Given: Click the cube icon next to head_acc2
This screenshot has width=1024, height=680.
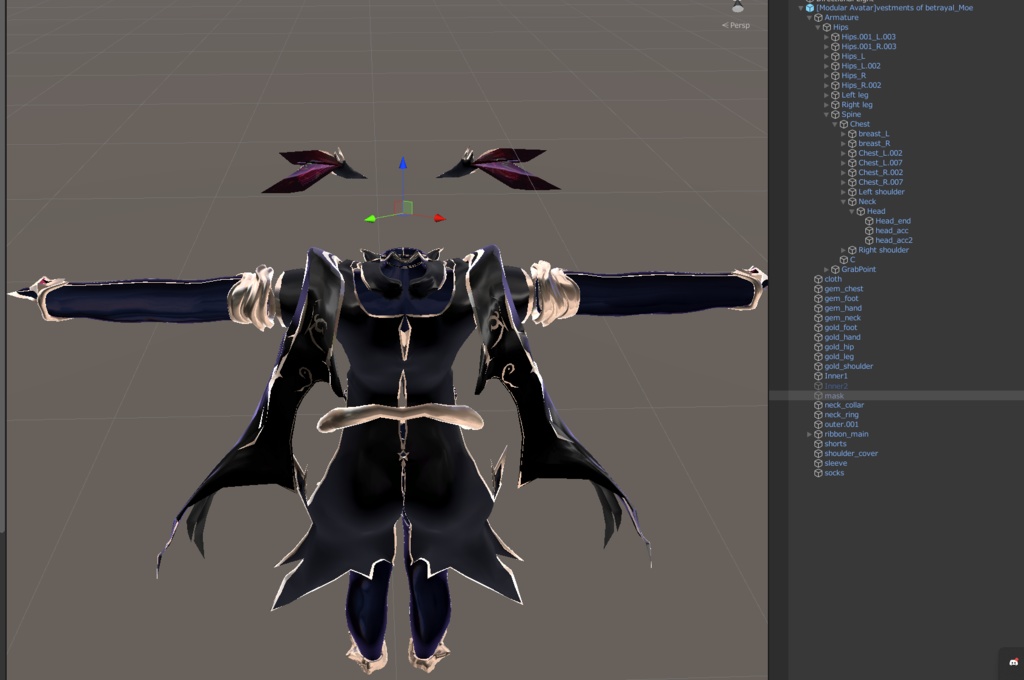Looking at the screenshot, I should [869, 240].
